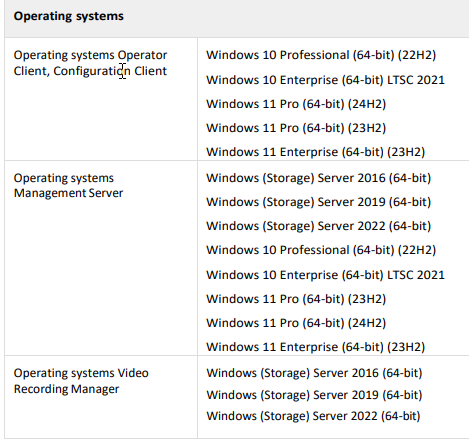Click Windows 11 Pro (24H2) under Management Server

[296, 323]
